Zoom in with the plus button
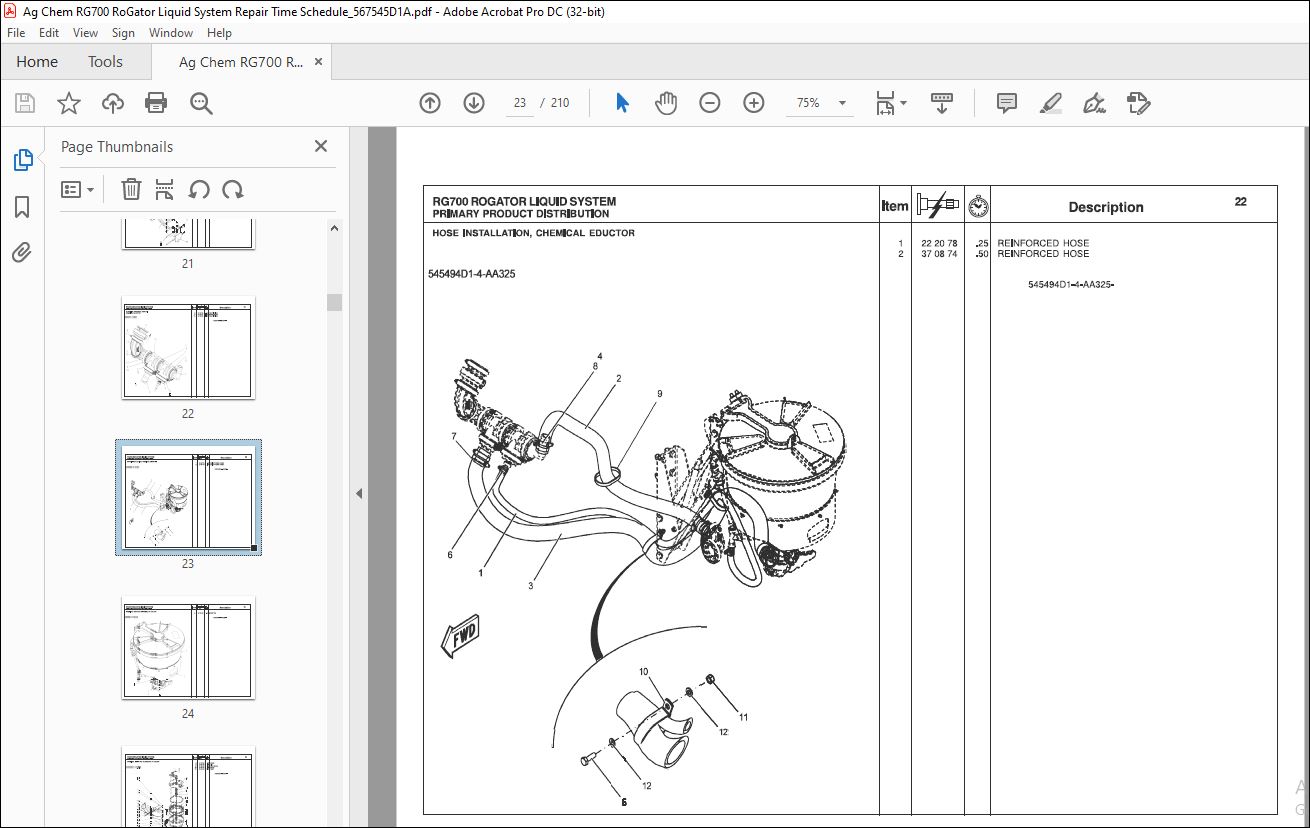This screenshot has height=828, width=1310. point(754,103)
